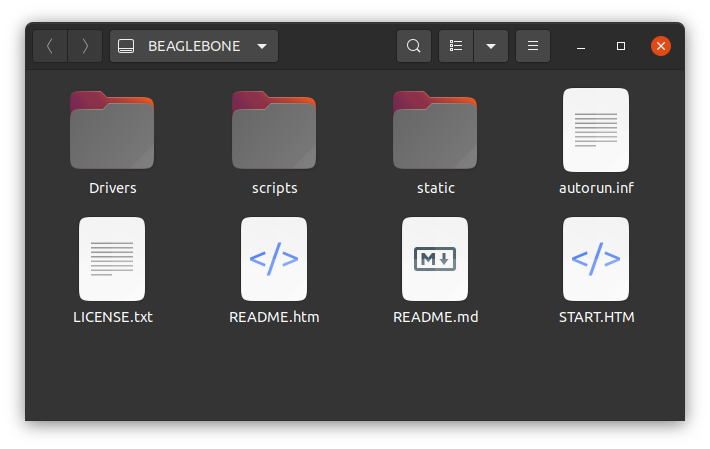Select the LICENSE.txt document icon
Image resolution: width=710 pixels, height=449 pixels.
point(112,259)
